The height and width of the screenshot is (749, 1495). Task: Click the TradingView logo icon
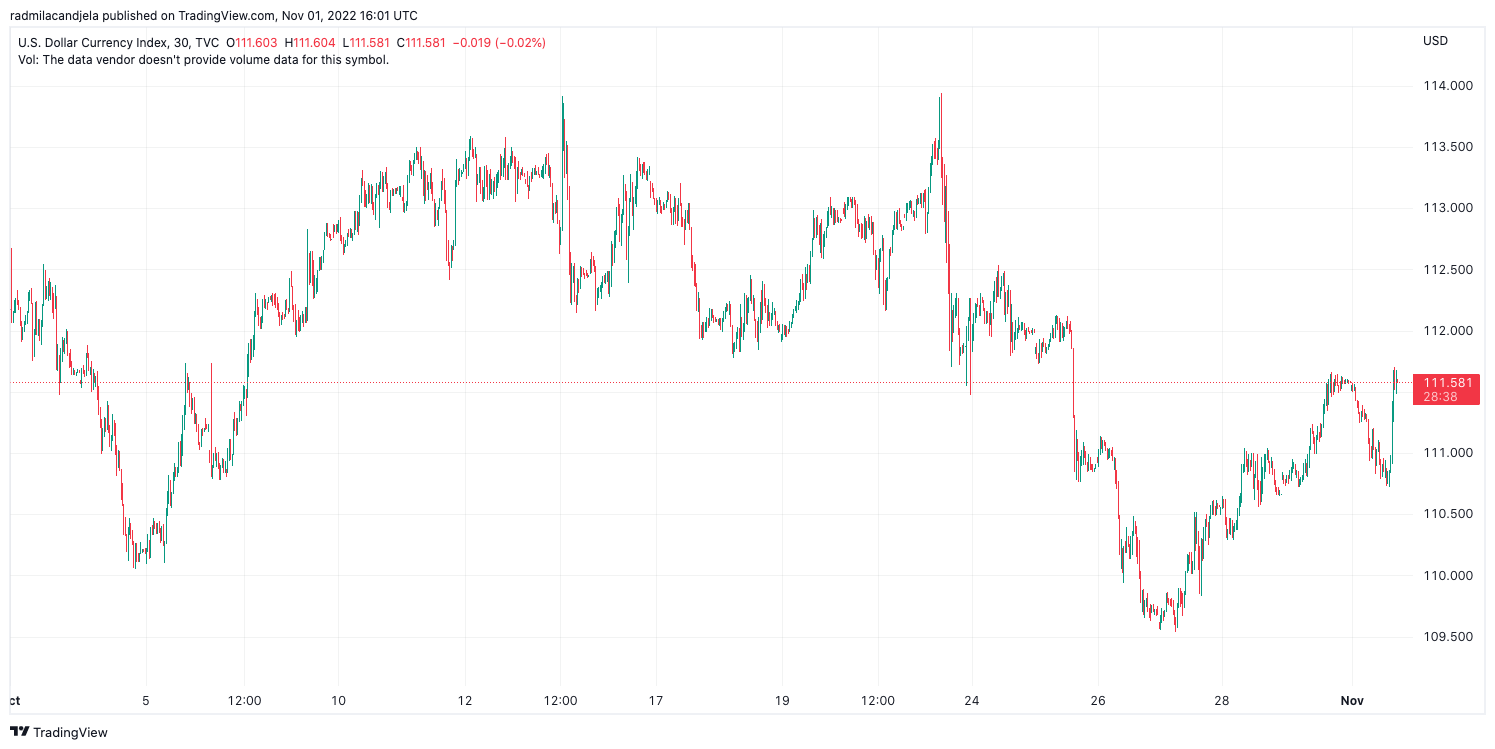19,732
